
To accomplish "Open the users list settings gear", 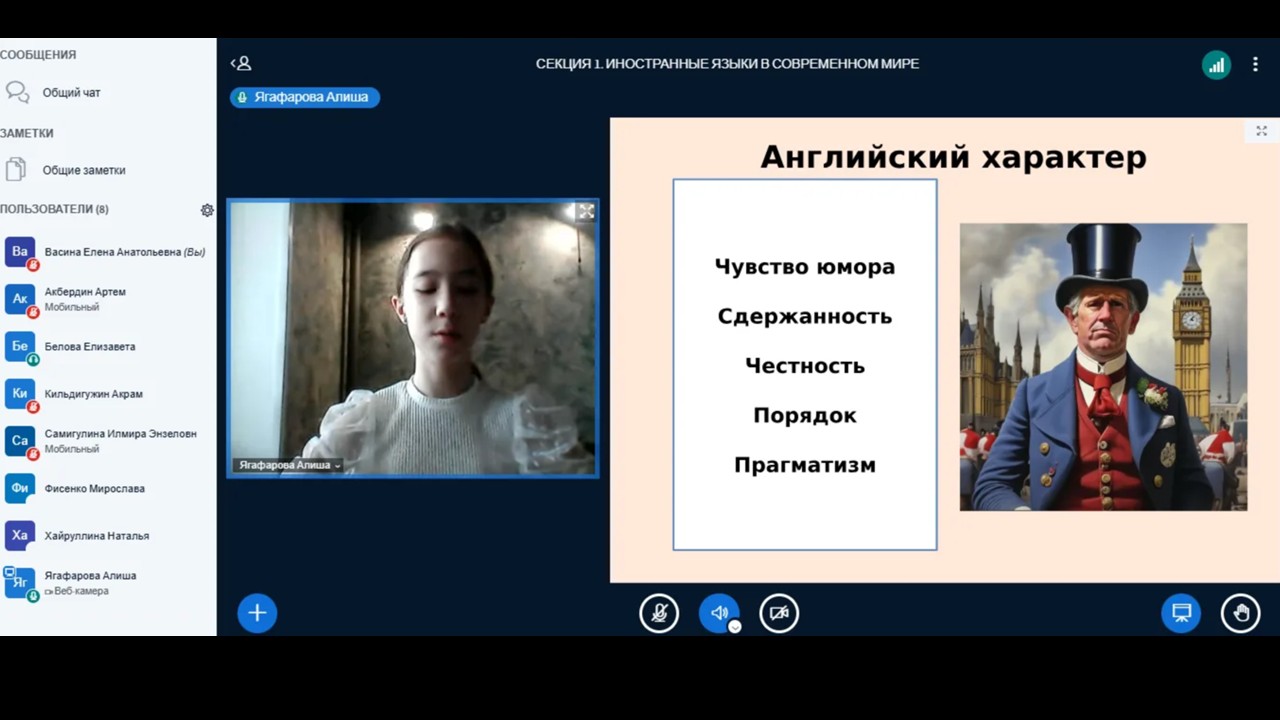I will (x=207, y=210).
